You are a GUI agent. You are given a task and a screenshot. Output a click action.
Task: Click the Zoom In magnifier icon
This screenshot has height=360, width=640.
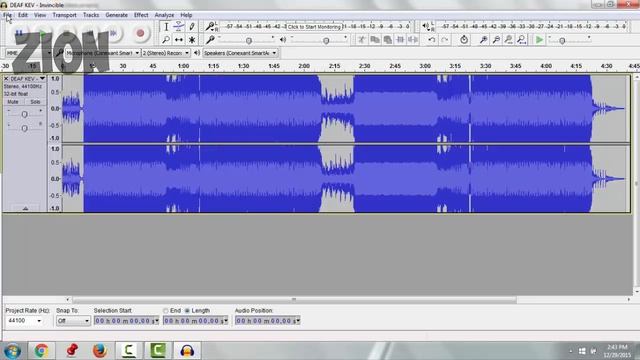pos(483,40)
